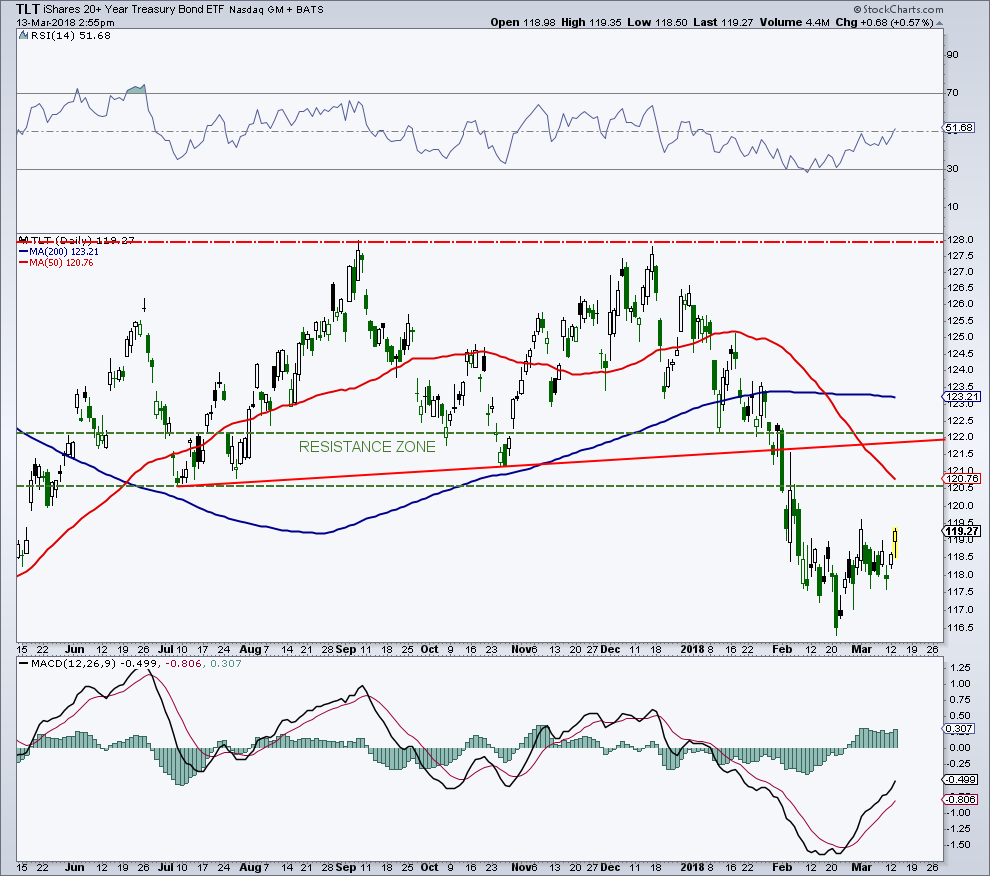Click the candlestick icon before TLT (Daily)
The width and height of the screenshot is (990, 876).
tap(24, 240)
